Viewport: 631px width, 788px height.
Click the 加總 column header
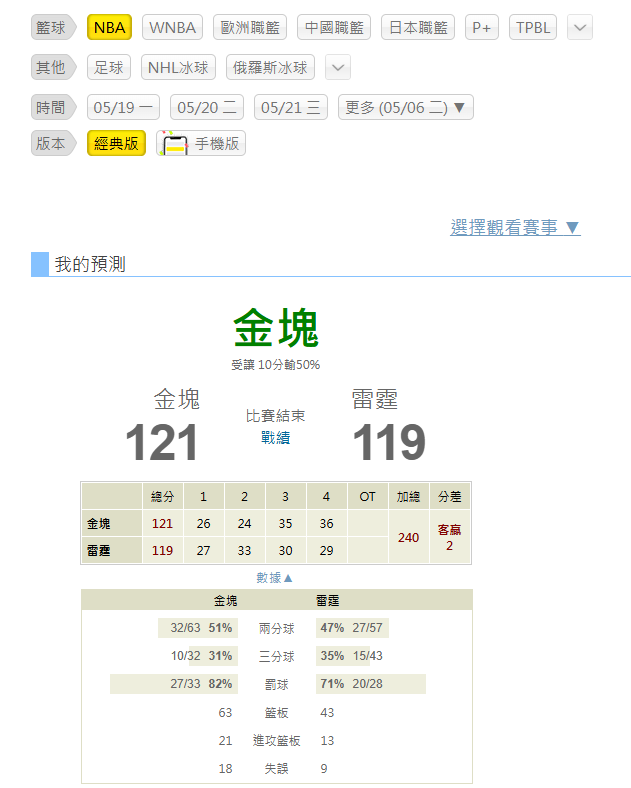coord(408,497)
